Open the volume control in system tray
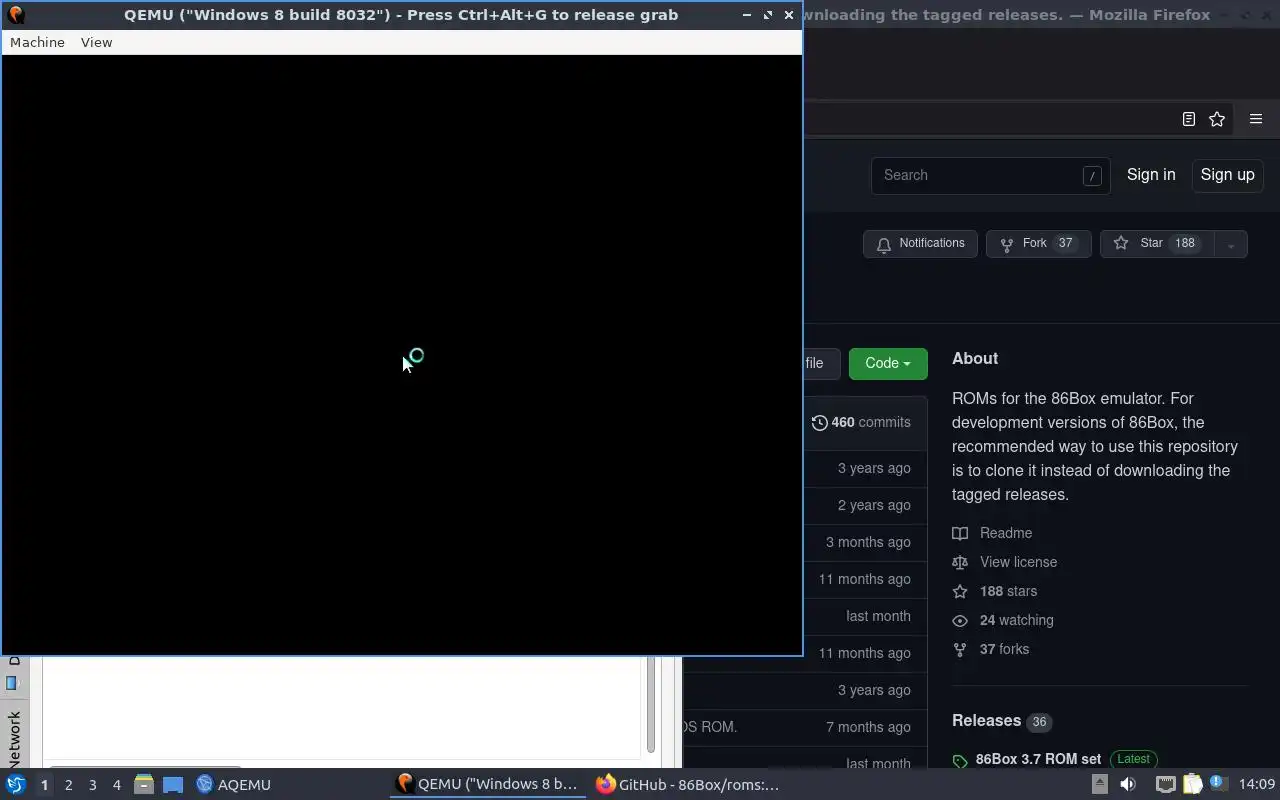Image resolution: width=1280 pixels, height=800 pixels. point(1128,785)
